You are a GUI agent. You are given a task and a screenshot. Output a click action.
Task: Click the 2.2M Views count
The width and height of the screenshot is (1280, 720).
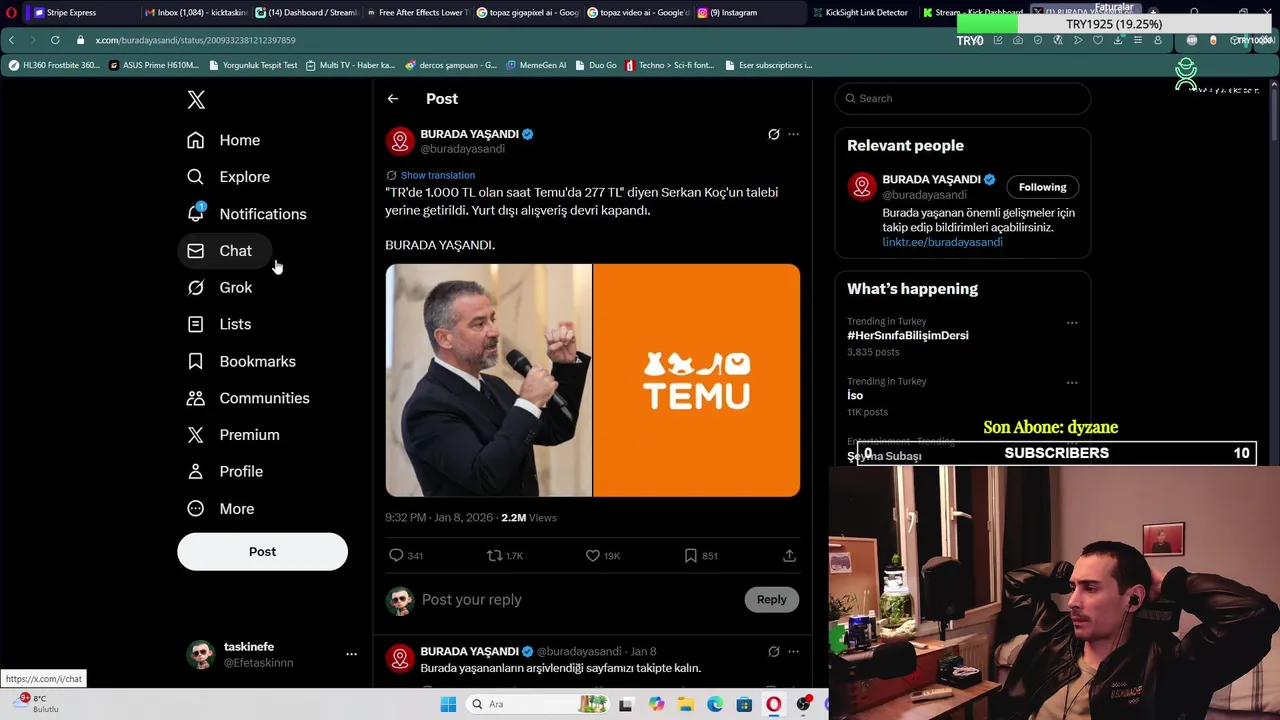click(x=529, y=518)
